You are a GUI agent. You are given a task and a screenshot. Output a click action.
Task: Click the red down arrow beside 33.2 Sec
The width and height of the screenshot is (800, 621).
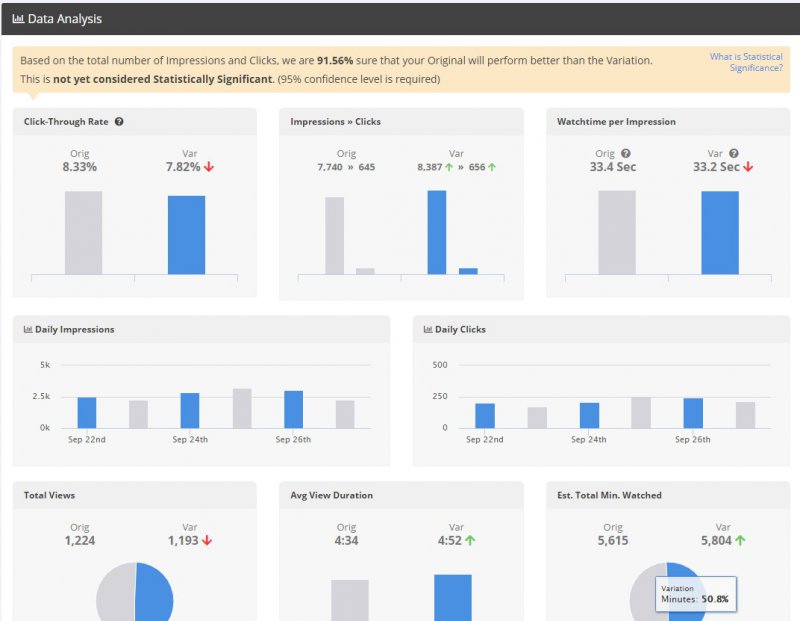pyautogui.click(x=748, y=167)
